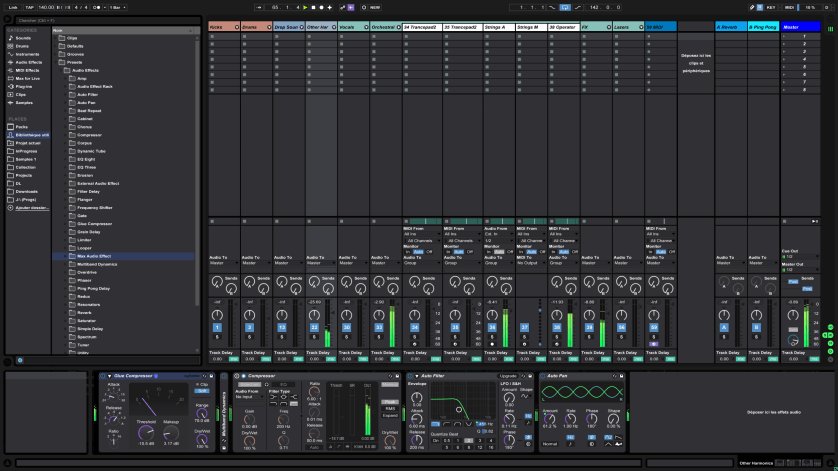Click Stop All Clips on Master track
Viewport: 838px width, 471px height.
point(784,221)
